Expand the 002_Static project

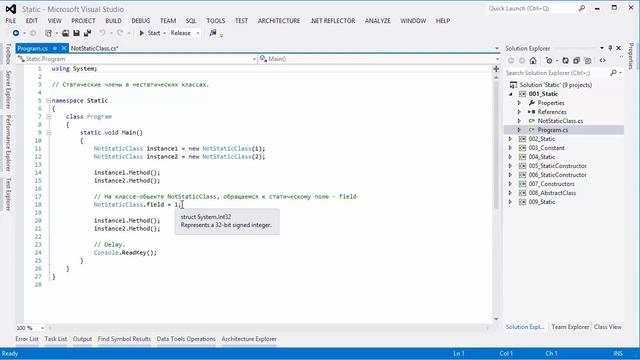coord(511,139)
